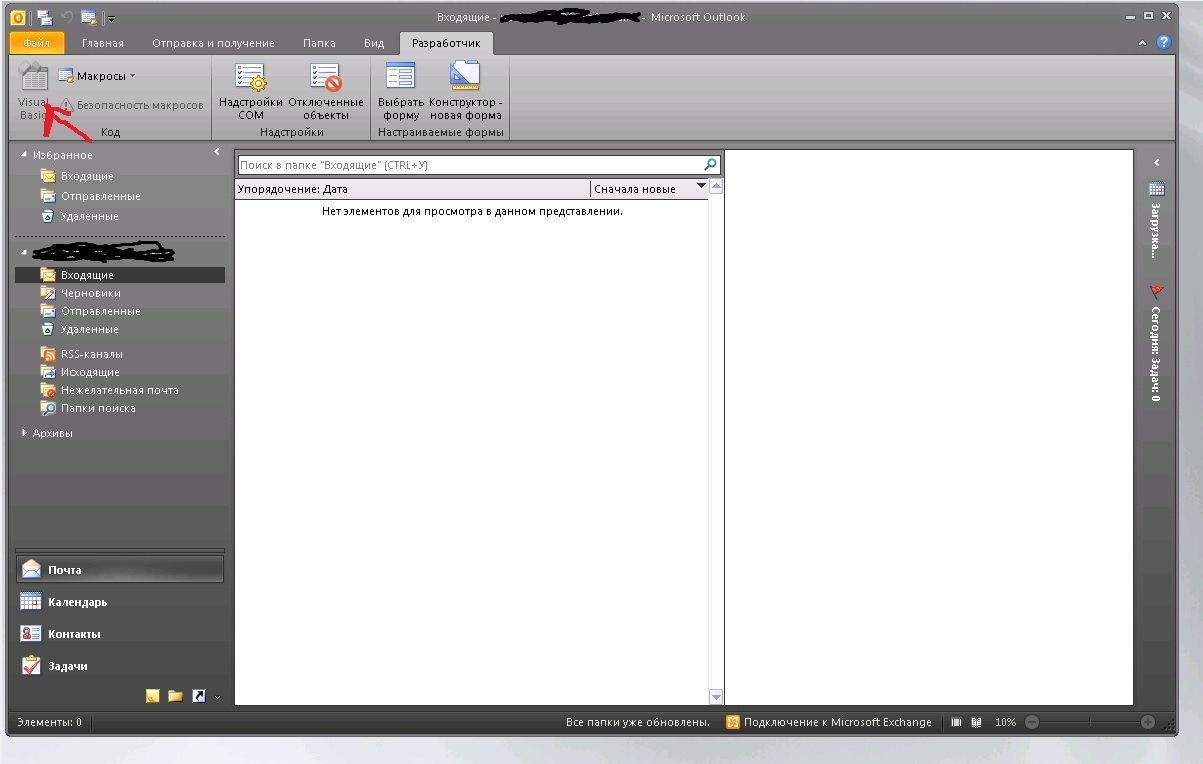The image size is (1203, 764).
Task: Expand the To-Do bar arrow
Action: click(1156, 162)
